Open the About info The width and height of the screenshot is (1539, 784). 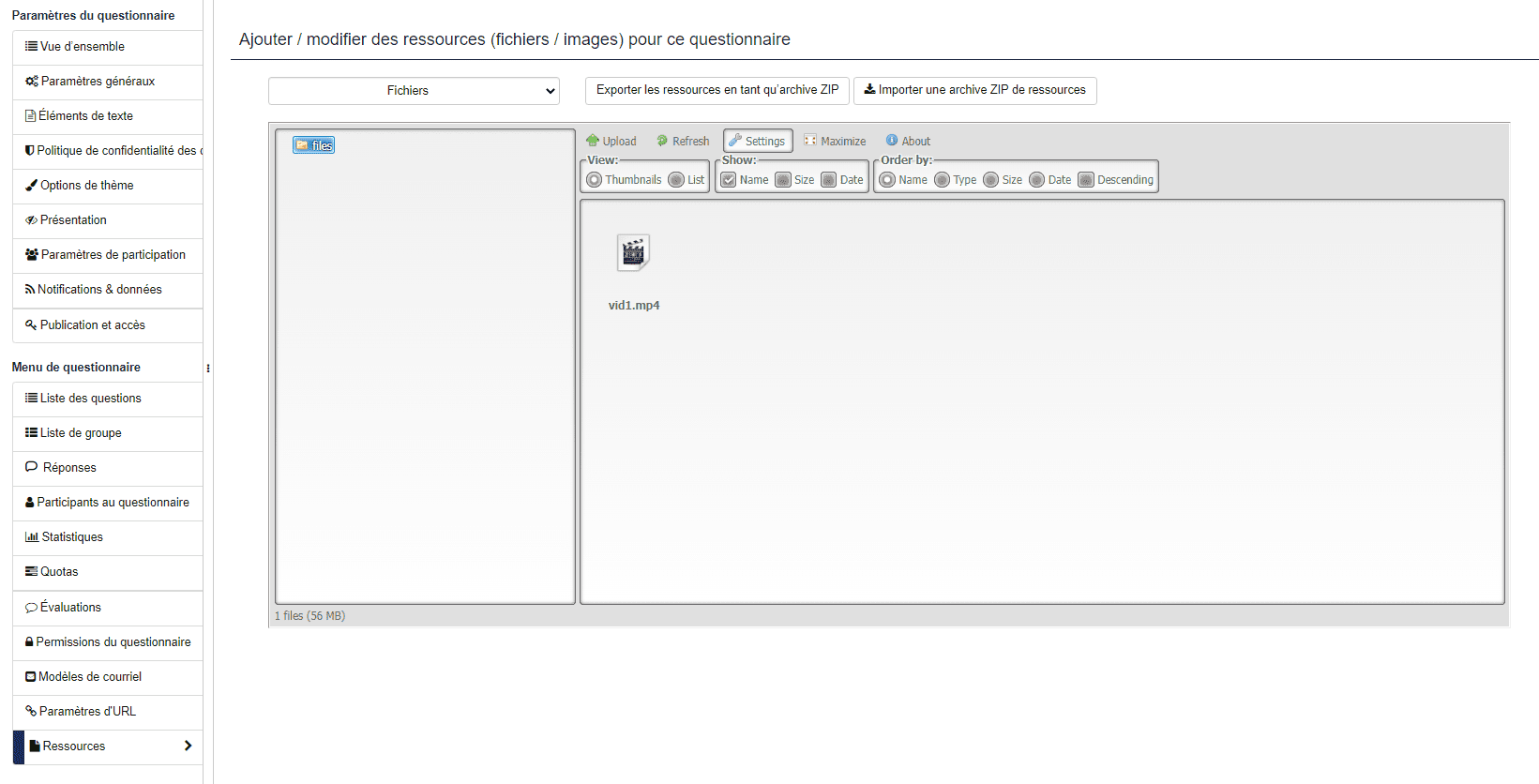pyautogui.click(x=908, y=141)
